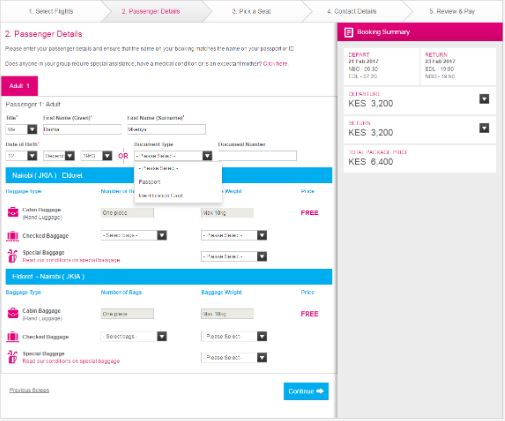Click the checked baggage suitcase icon, return flight

click(x=13, y=337)
